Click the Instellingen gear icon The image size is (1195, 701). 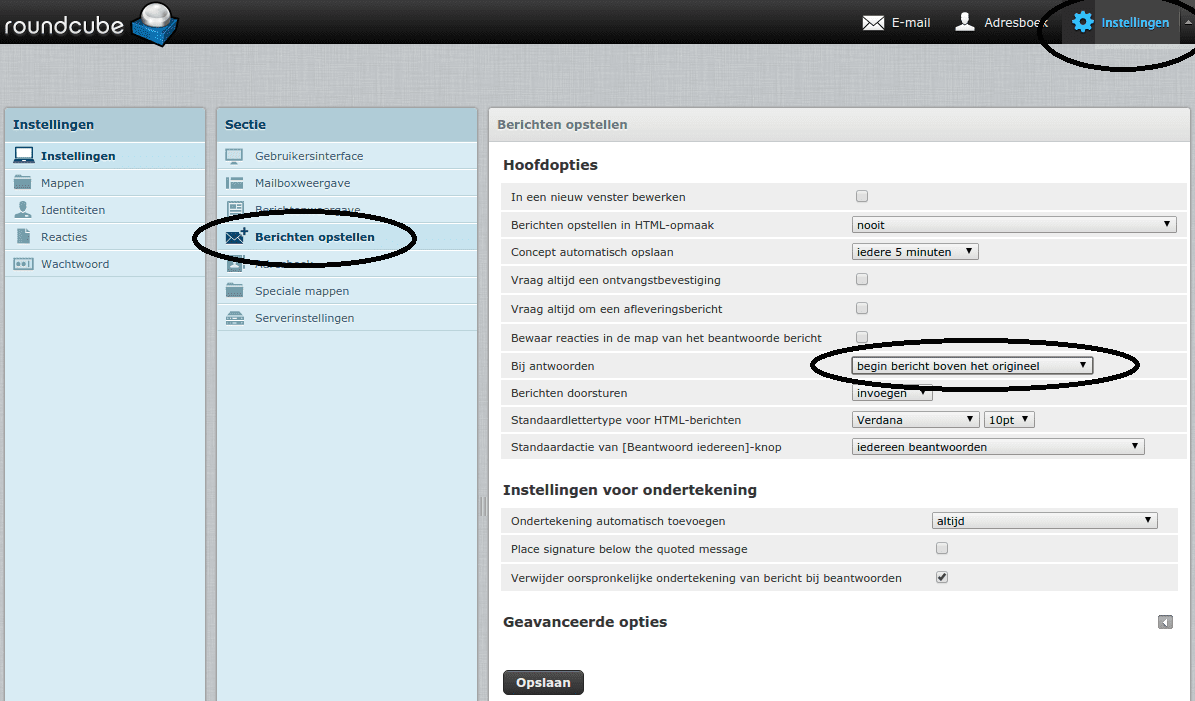1082,22
